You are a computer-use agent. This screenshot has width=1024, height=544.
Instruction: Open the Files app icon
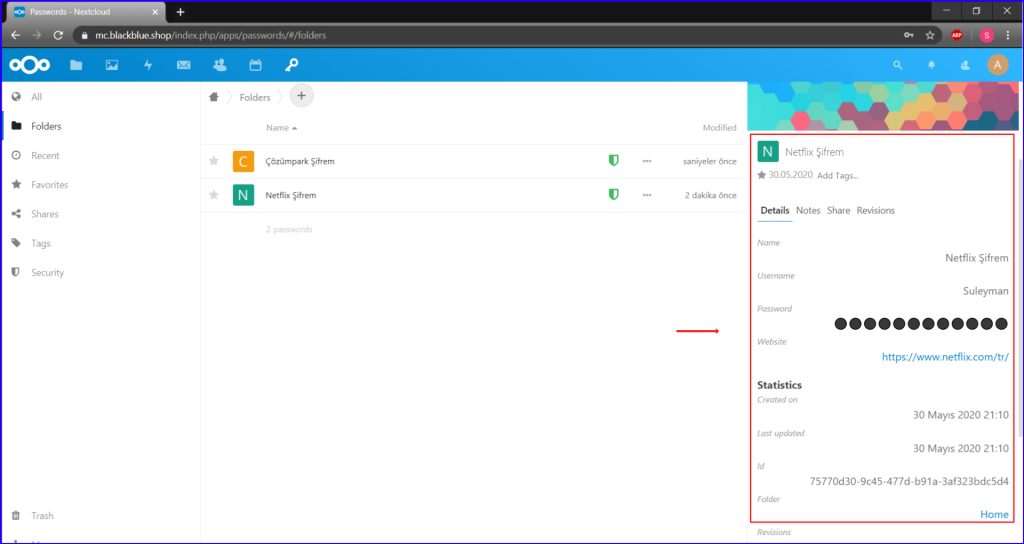pos(76,65)
